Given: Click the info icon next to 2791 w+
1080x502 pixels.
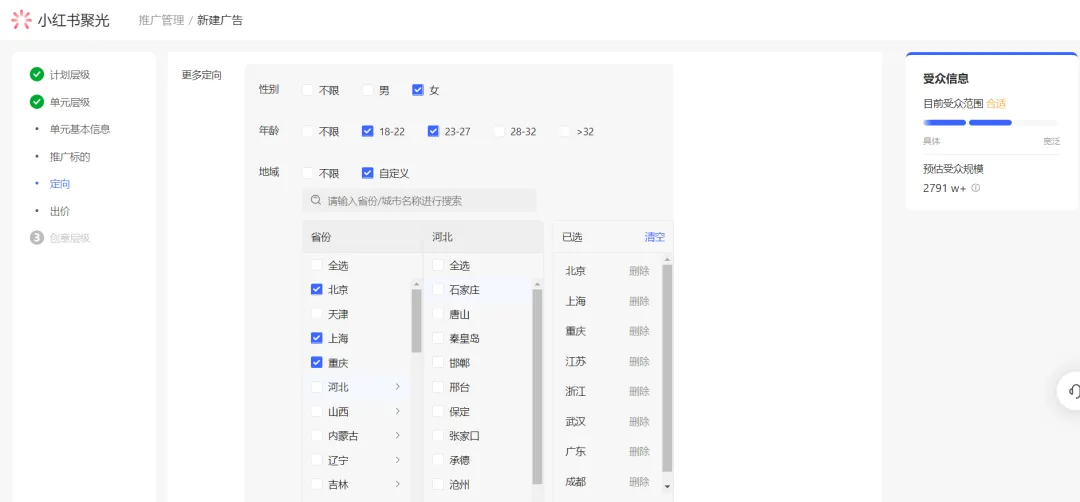Looking at the screenshot, I should [976, 188].
